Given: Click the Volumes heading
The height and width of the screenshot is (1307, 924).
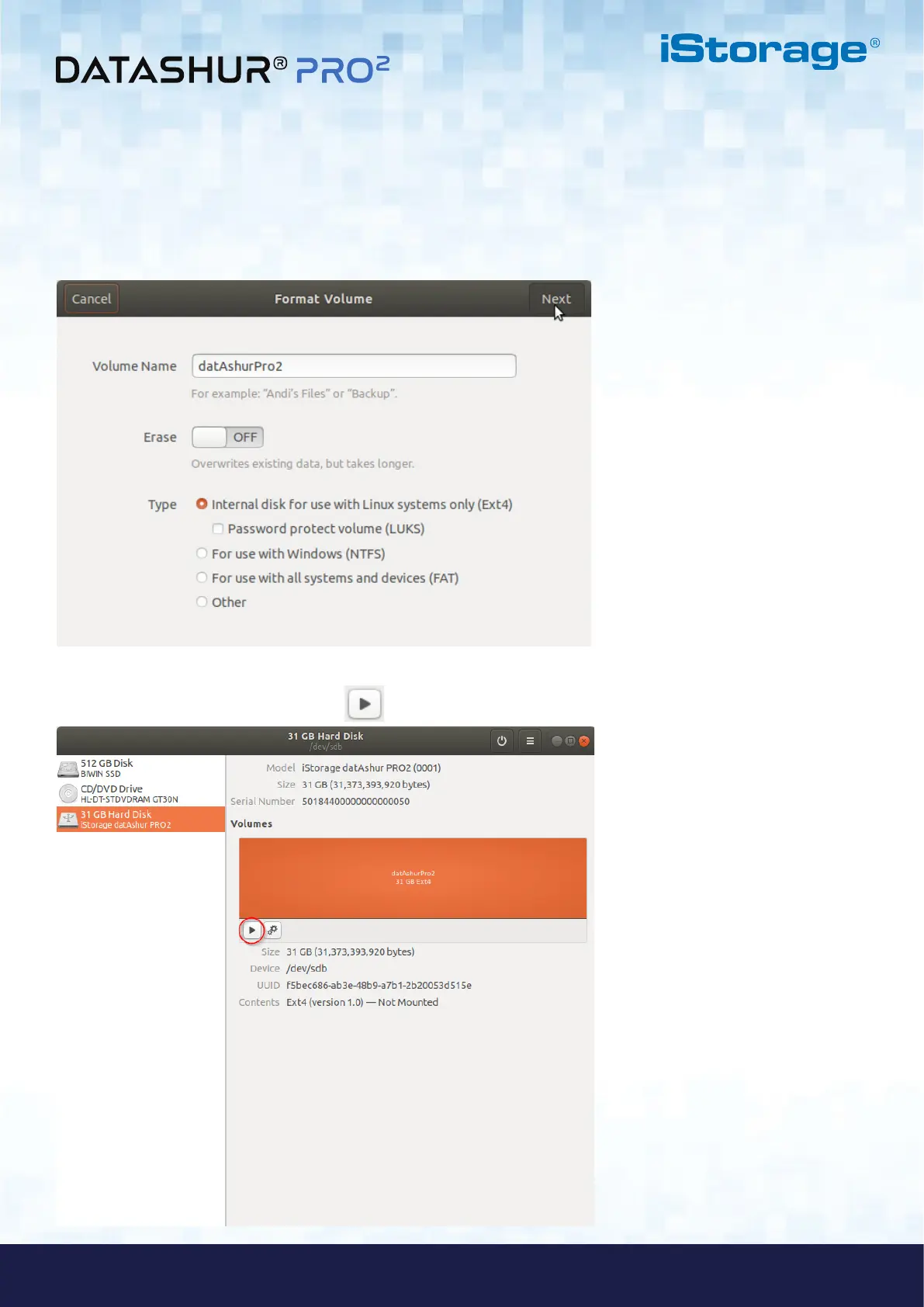Looking at the screenshot, I should pos(251,823).
